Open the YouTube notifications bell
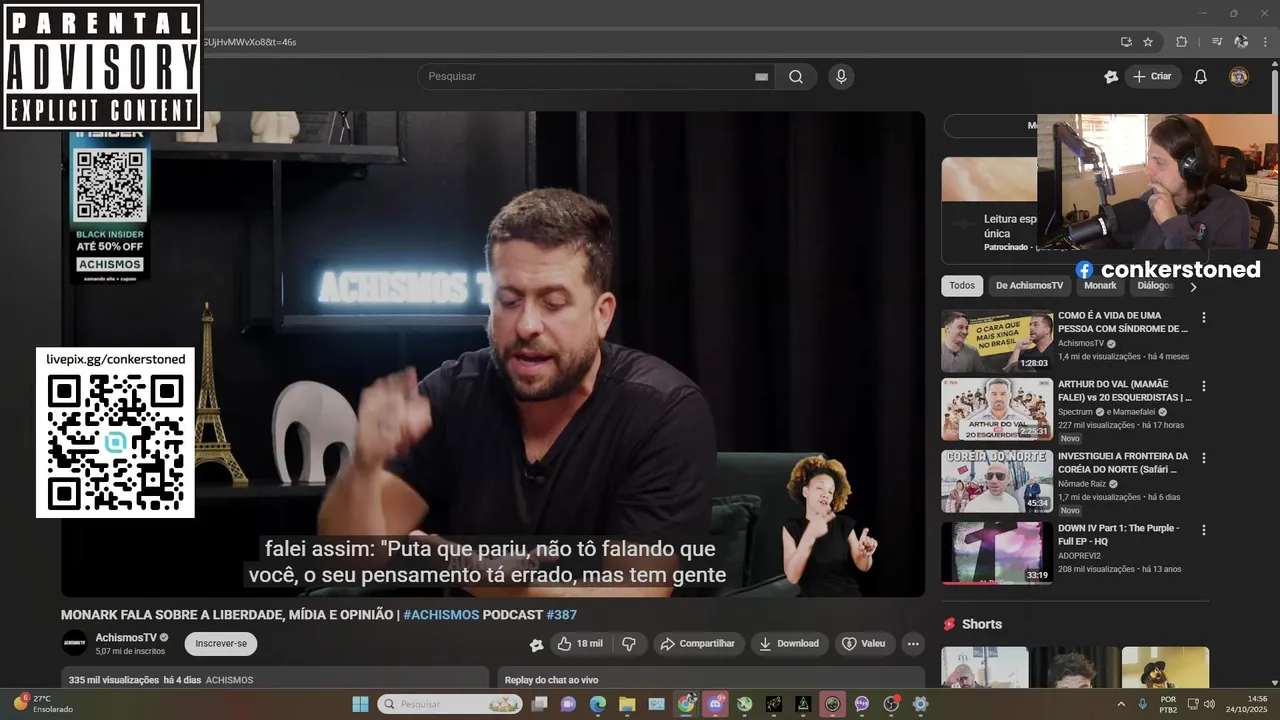Viewport: 1280px width, 720px height. (x=1201, y=77)
